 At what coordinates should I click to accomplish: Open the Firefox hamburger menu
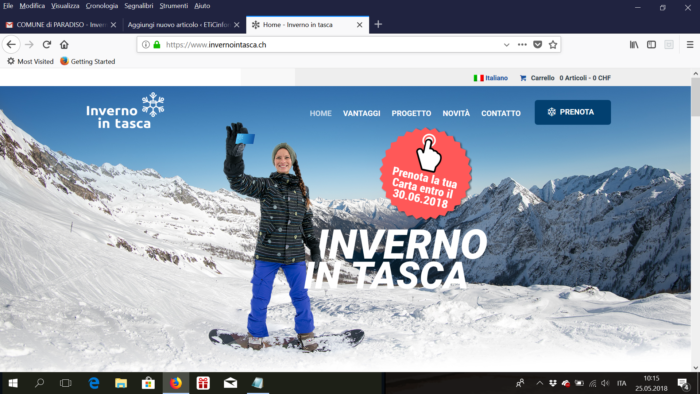690,45
